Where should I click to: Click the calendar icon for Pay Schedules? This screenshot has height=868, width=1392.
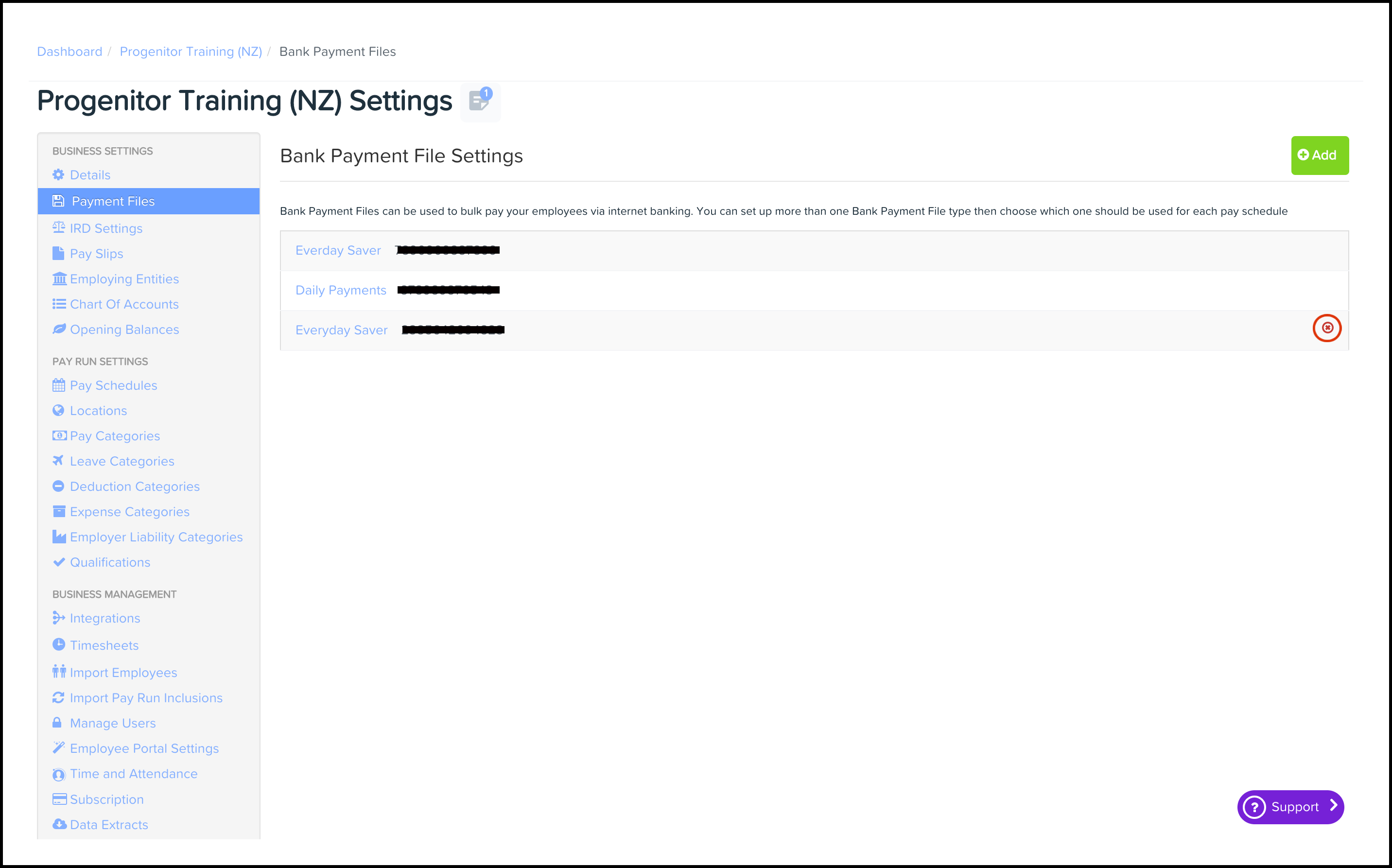(58, 385)
